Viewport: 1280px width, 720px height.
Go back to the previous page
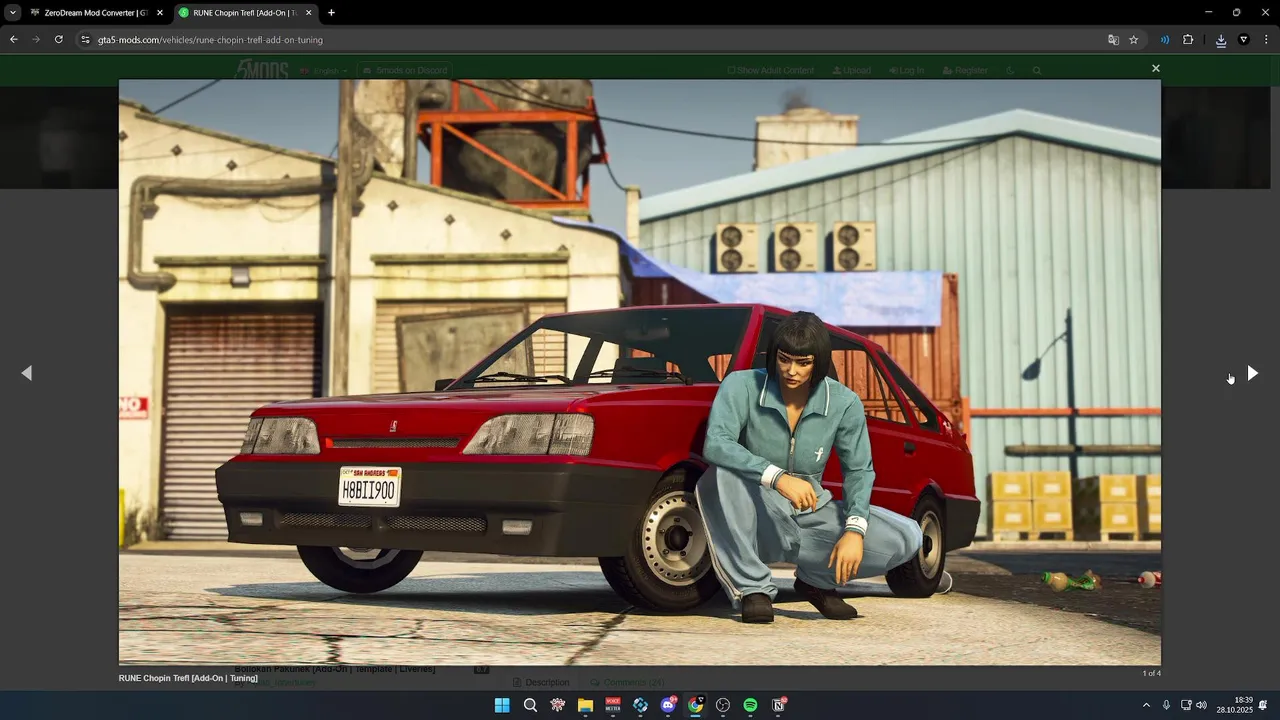click(x=14, y=40)
